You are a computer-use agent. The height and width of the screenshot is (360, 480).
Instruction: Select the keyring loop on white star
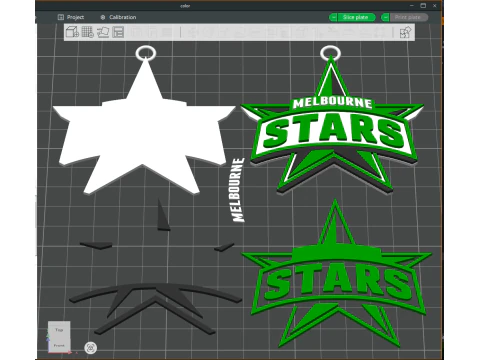coord(146,53)
